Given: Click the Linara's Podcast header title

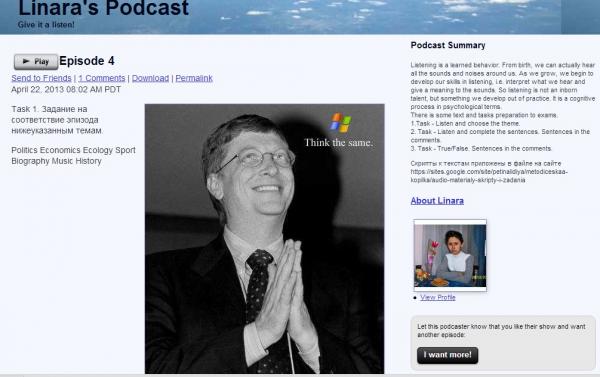Looking at the screenshot, I should click(x=103, y=8).
